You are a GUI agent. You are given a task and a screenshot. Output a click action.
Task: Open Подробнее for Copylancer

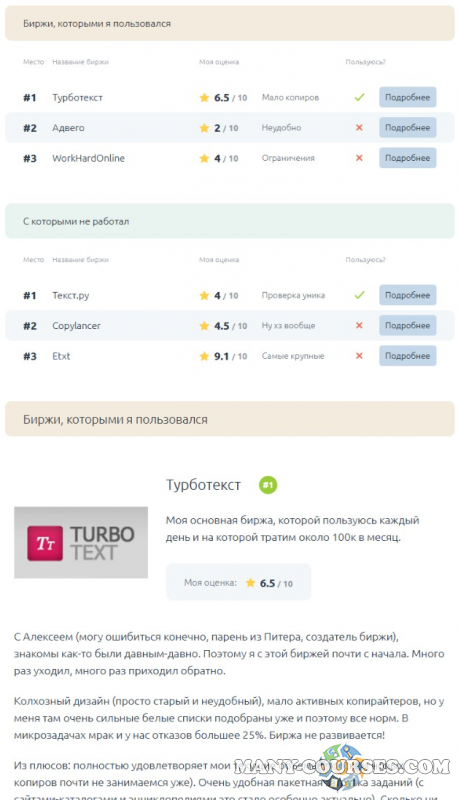point(408,326)
